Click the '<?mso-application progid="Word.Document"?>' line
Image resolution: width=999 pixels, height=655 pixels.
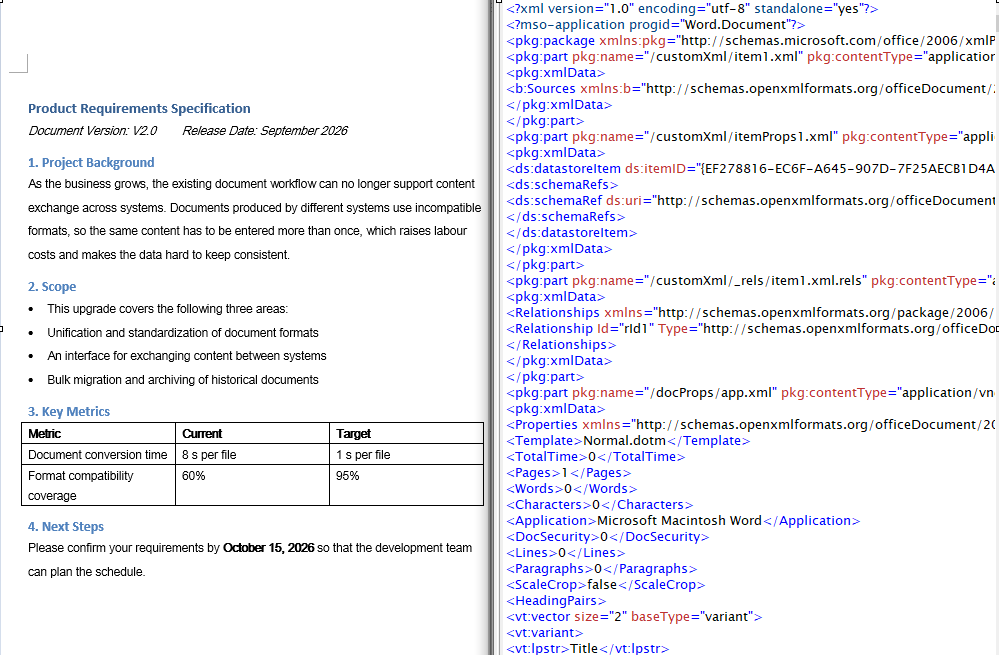coord(656,25)
